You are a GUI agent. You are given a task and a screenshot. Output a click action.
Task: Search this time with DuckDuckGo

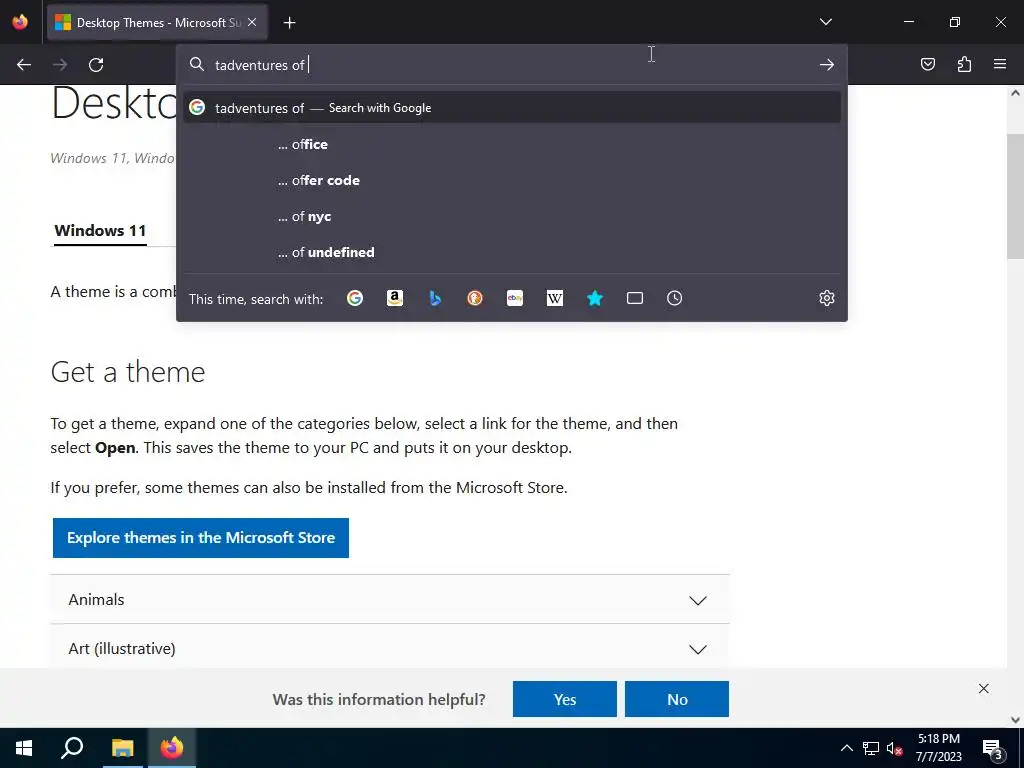[x=475, y=298]
